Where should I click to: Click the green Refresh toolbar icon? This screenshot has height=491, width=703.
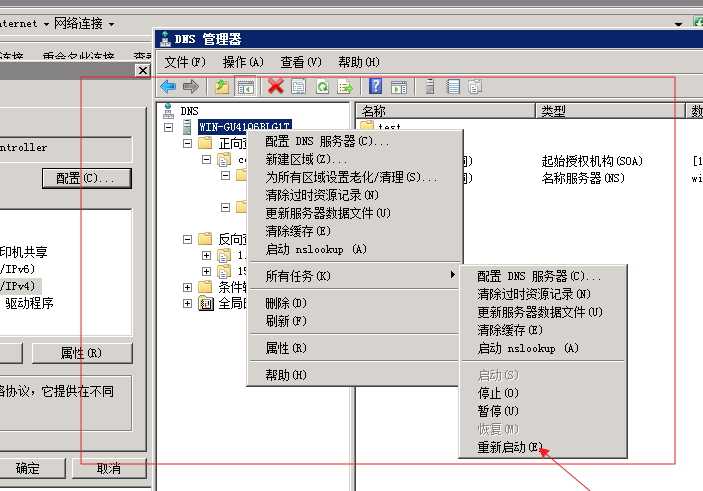pyautogui.click(x=322, y=87)
